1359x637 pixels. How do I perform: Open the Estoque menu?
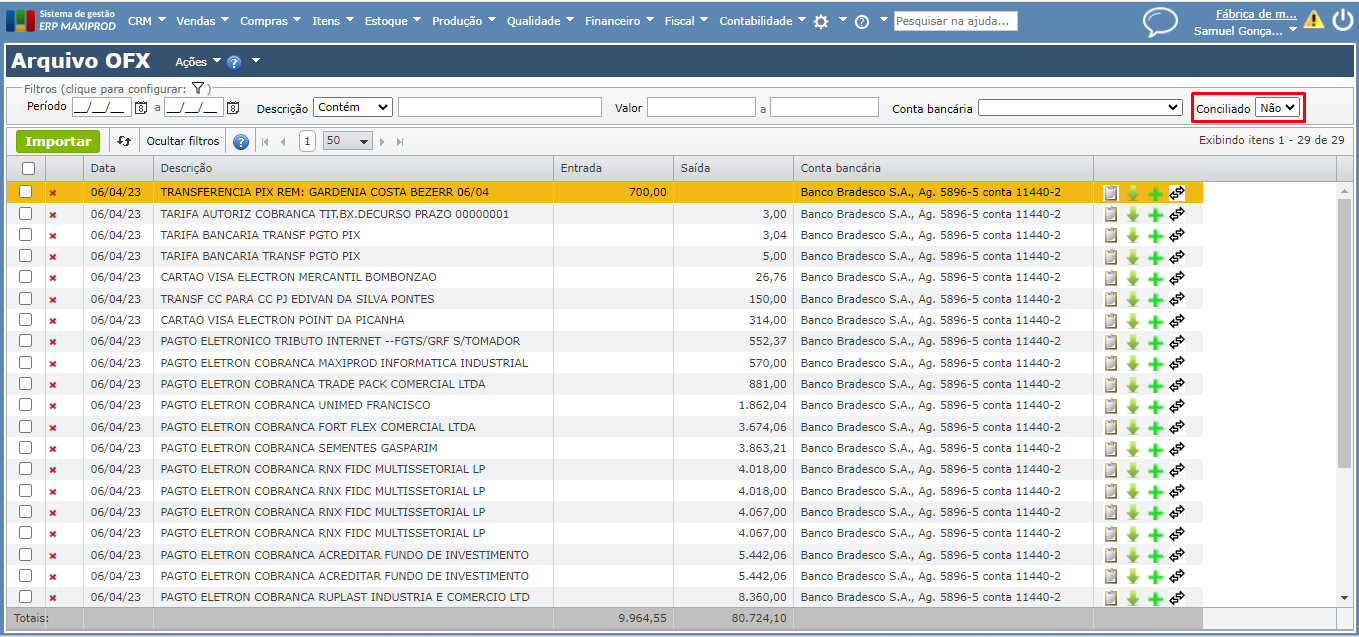click(392, 21)
